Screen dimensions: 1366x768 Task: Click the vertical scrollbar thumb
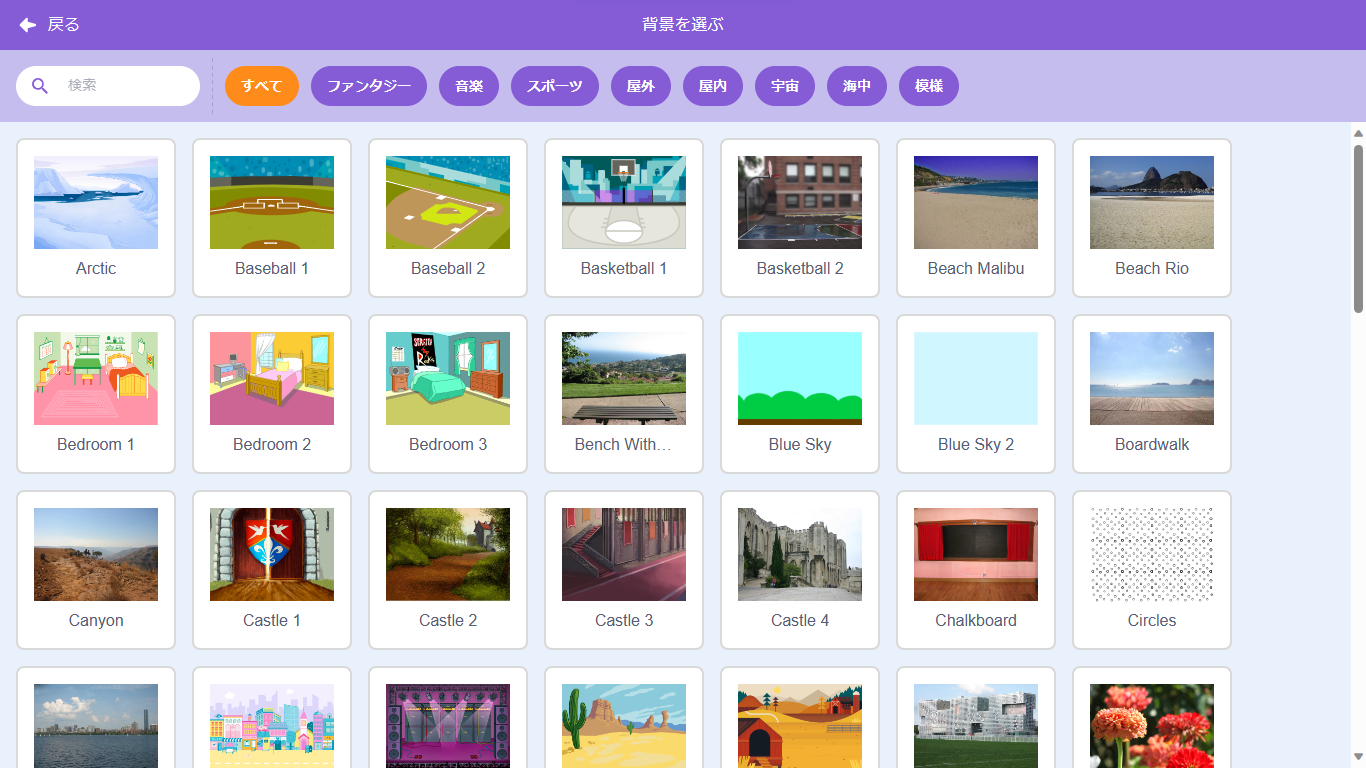point(1358,229)
